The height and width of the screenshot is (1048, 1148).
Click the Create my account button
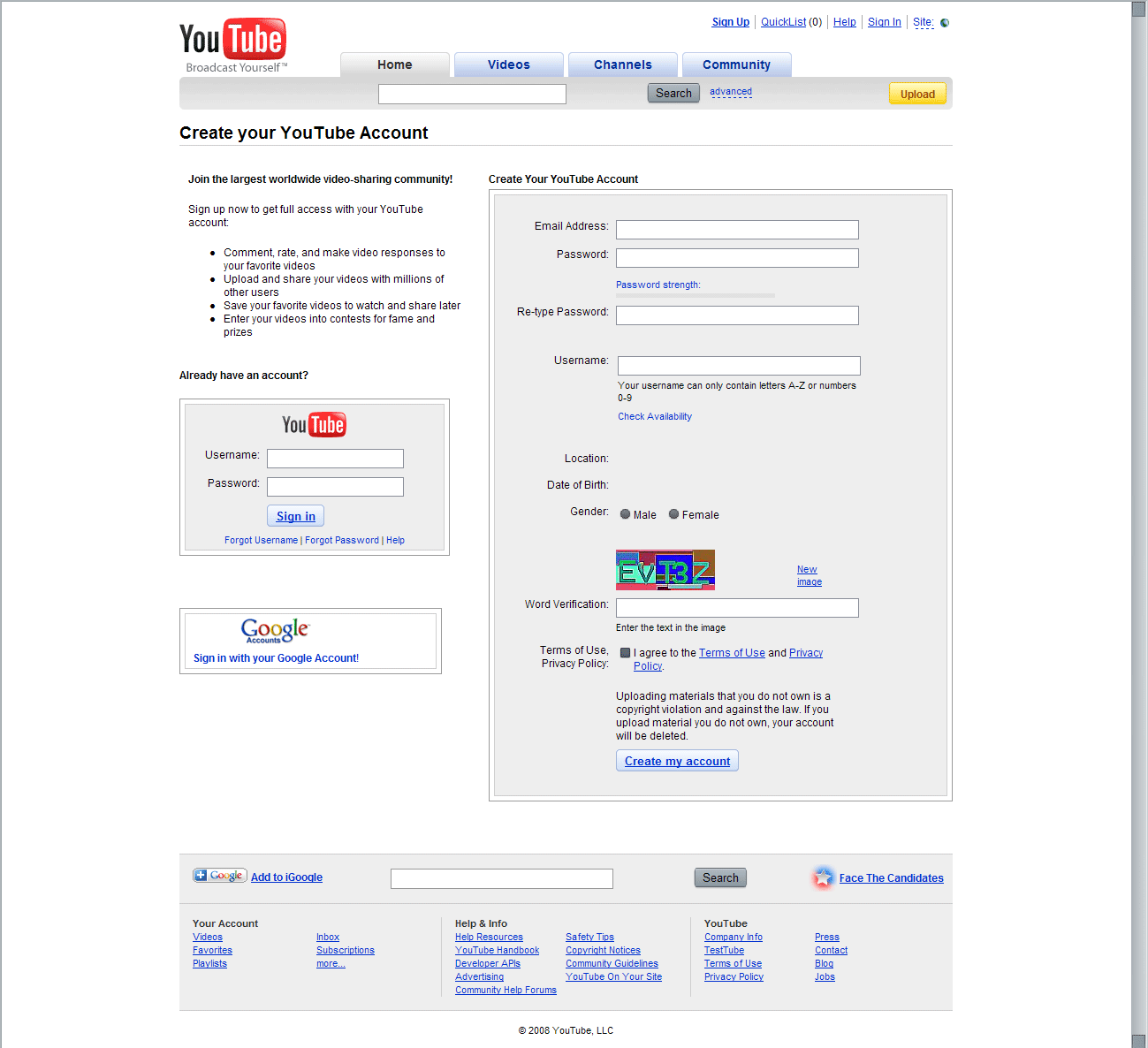tap(677, 761)
